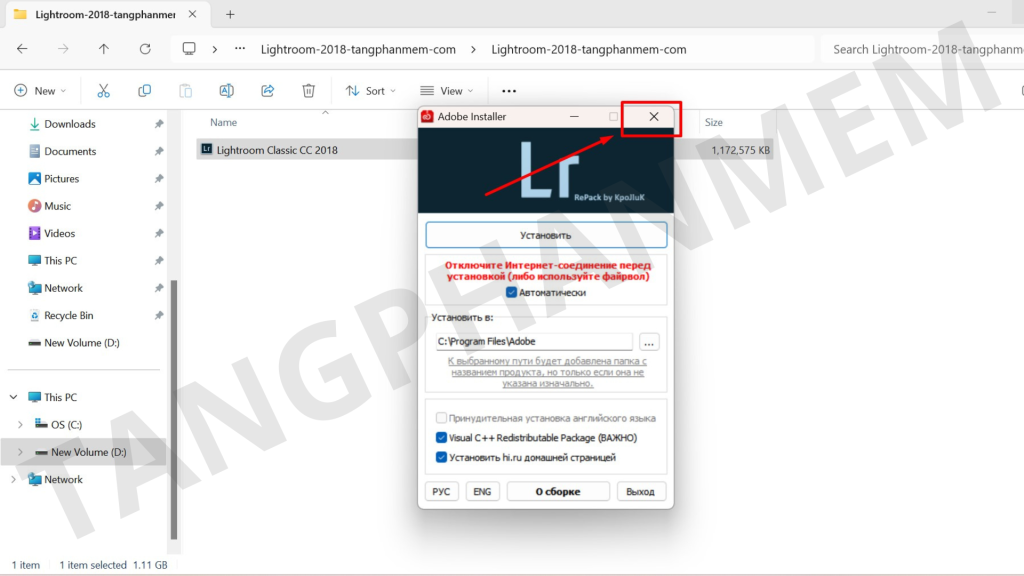Open a new File Explorer tab
This screenshot has width=1024, height=576.
(230, 15)
